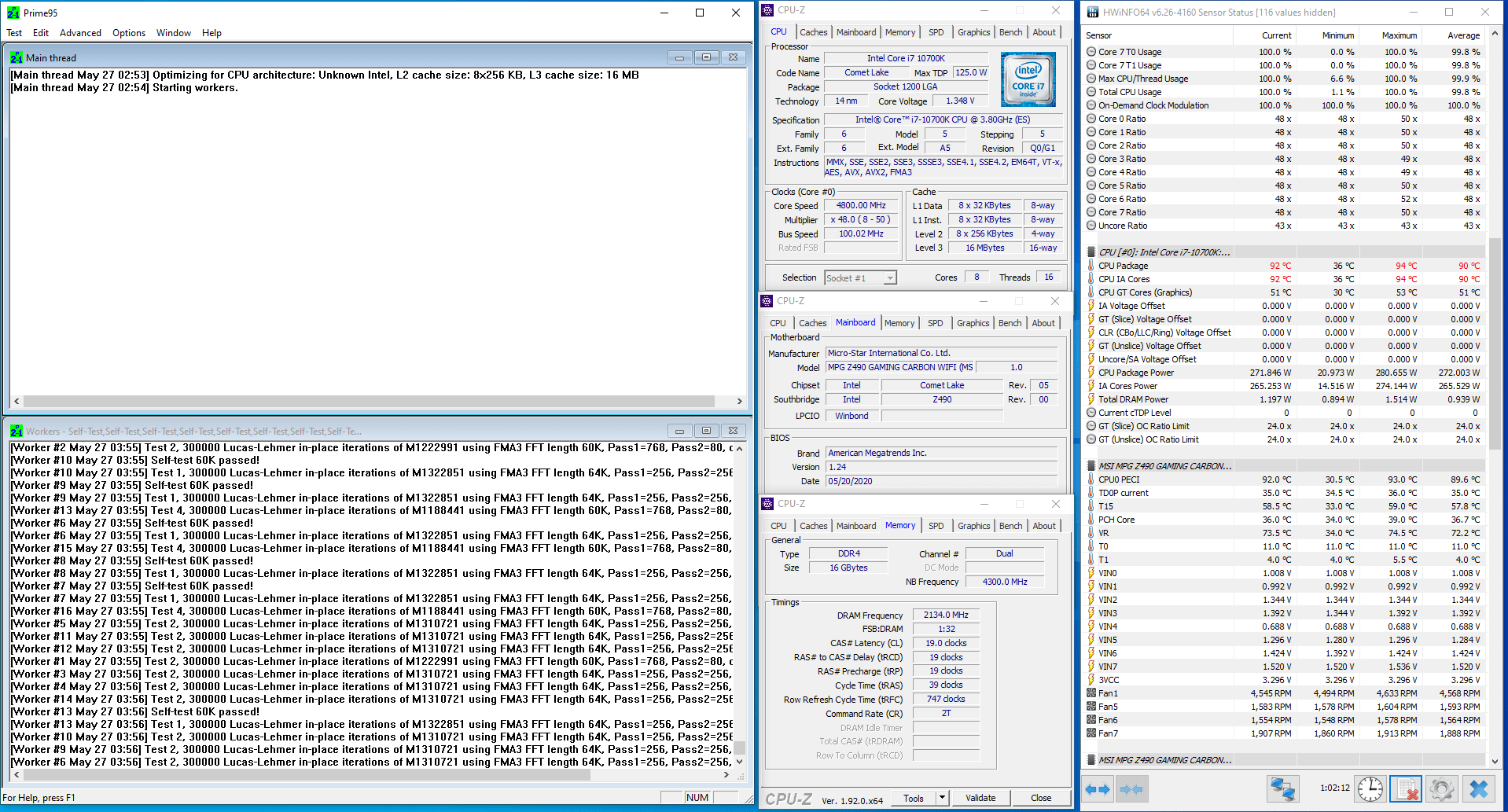Click the Core Voltage value 1.348 V
Screen dimensions: 1508x812
[x=959, y=101]
